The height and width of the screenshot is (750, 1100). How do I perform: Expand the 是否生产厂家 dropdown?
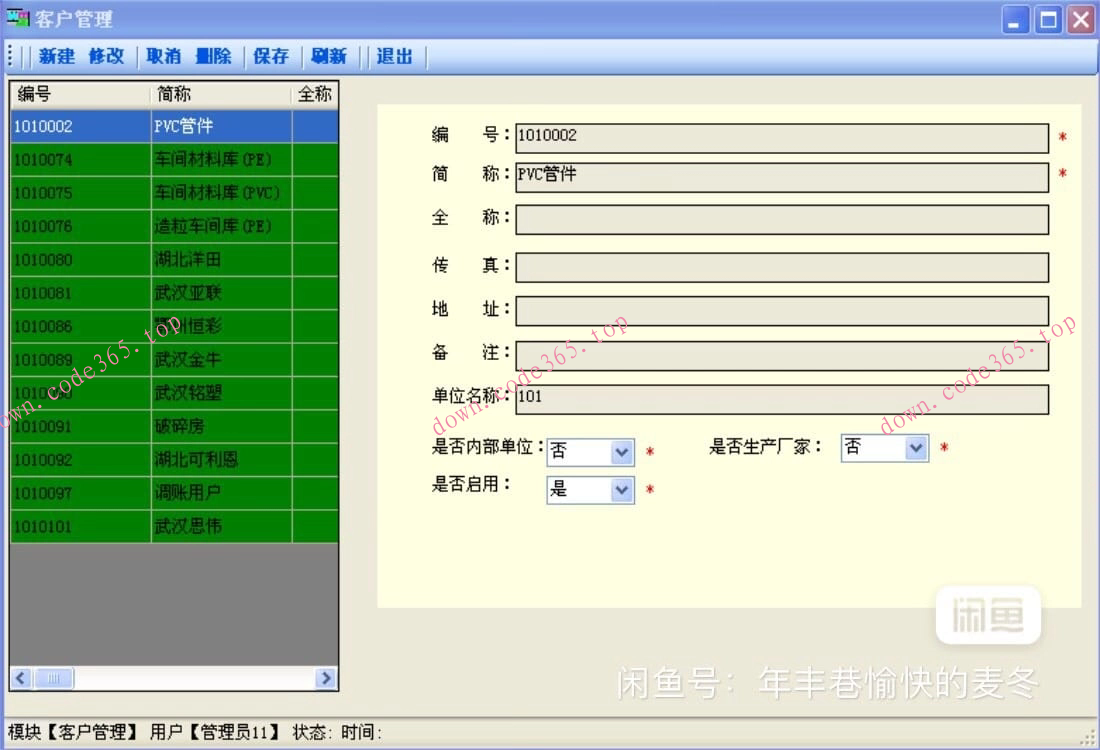(x=916, y=448)
